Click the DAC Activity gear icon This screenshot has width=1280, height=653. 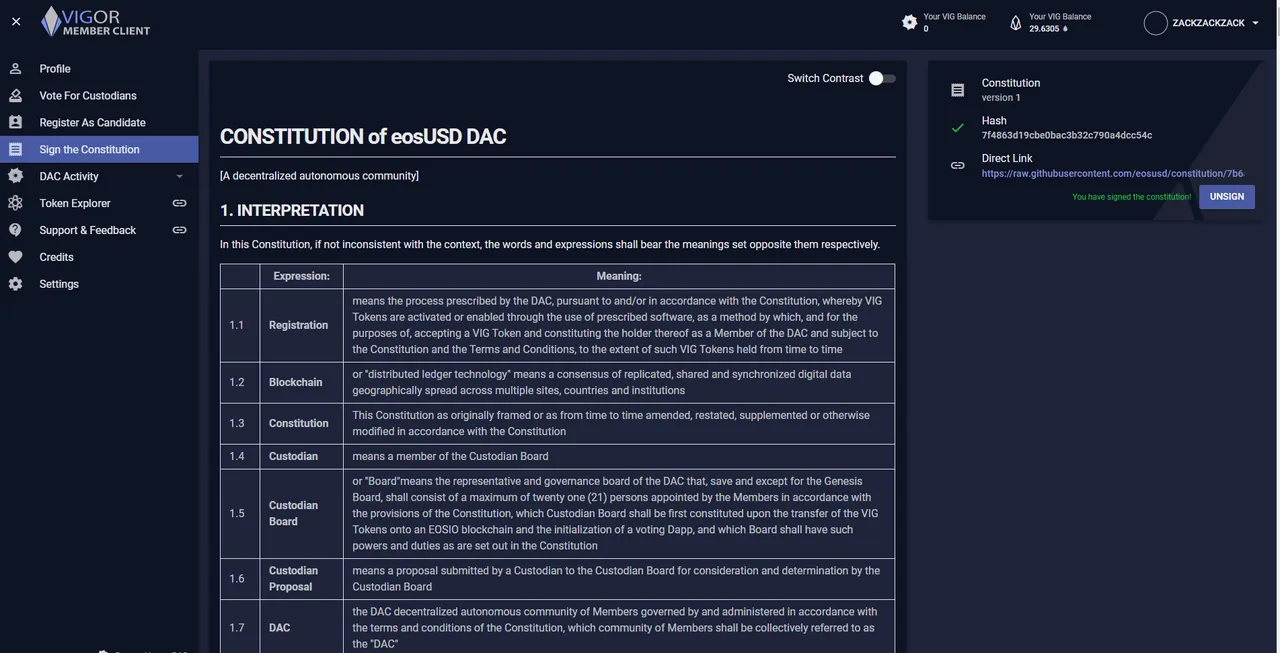click(15, 176)
